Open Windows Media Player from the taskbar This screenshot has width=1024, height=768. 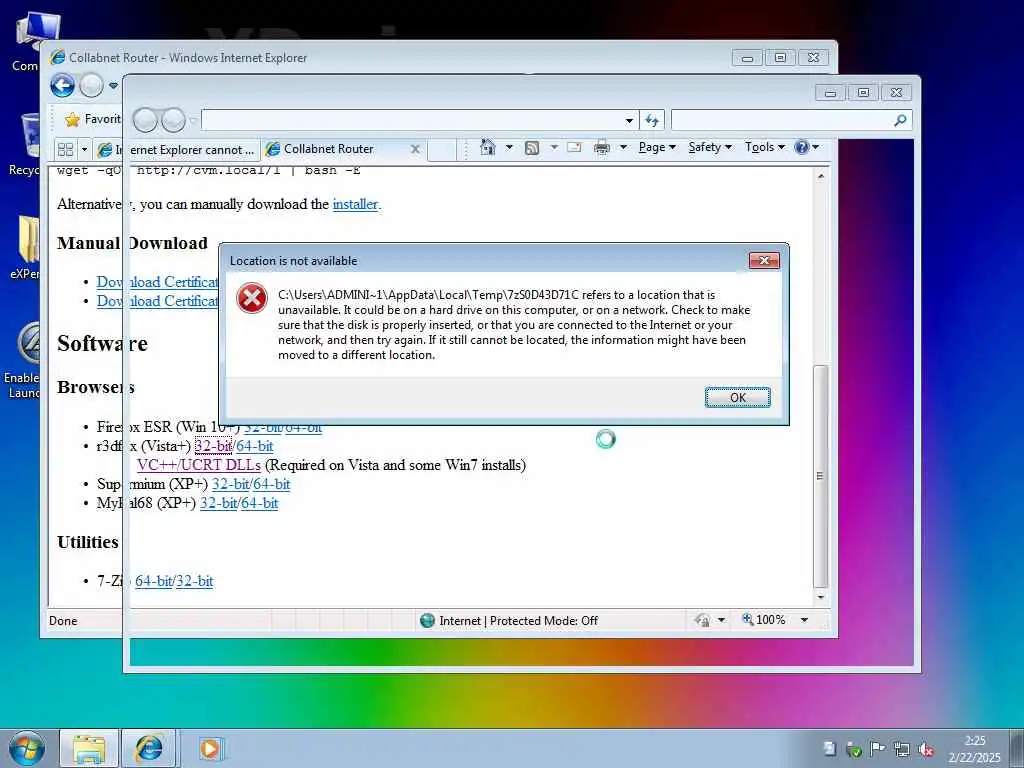(x=210, y=748)
